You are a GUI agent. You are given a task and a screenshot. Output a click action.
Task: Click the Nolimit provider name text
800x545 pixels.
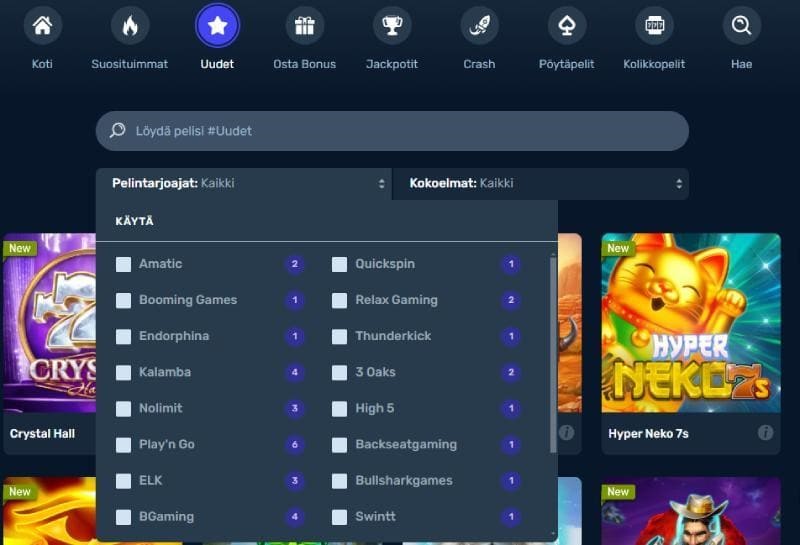click(161, 408)
